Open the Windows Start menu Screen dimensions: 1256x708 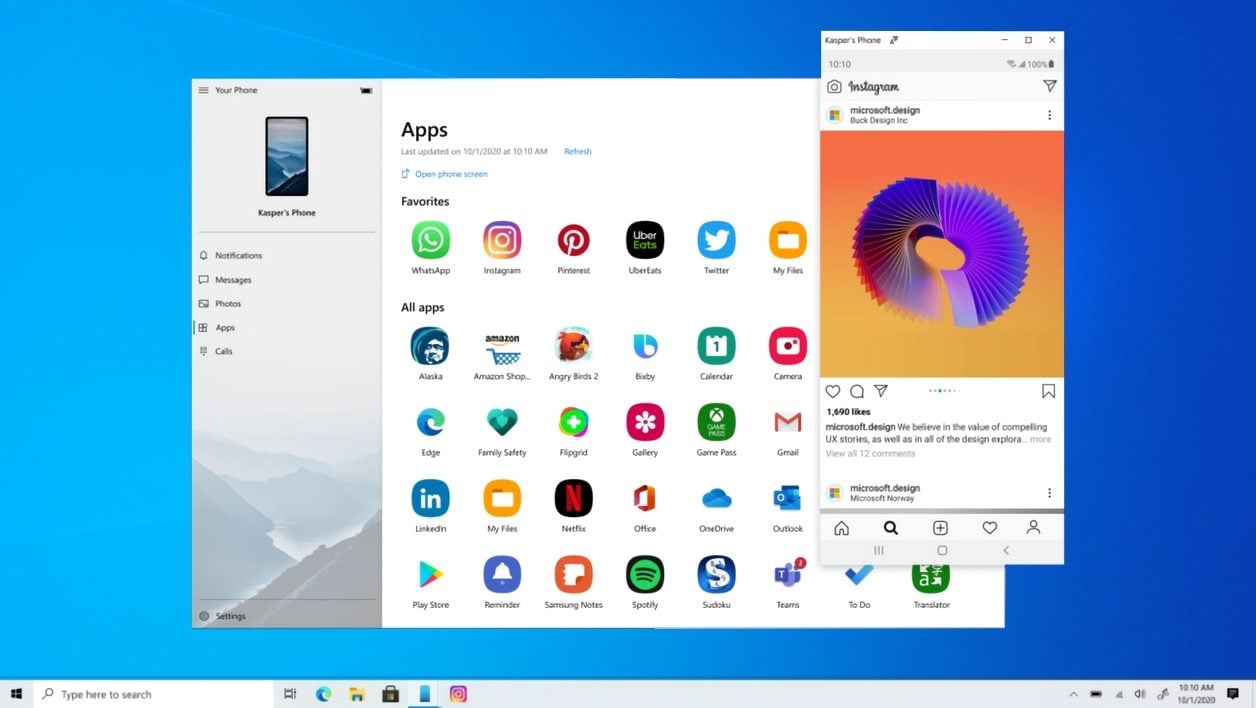click(16, 694)
